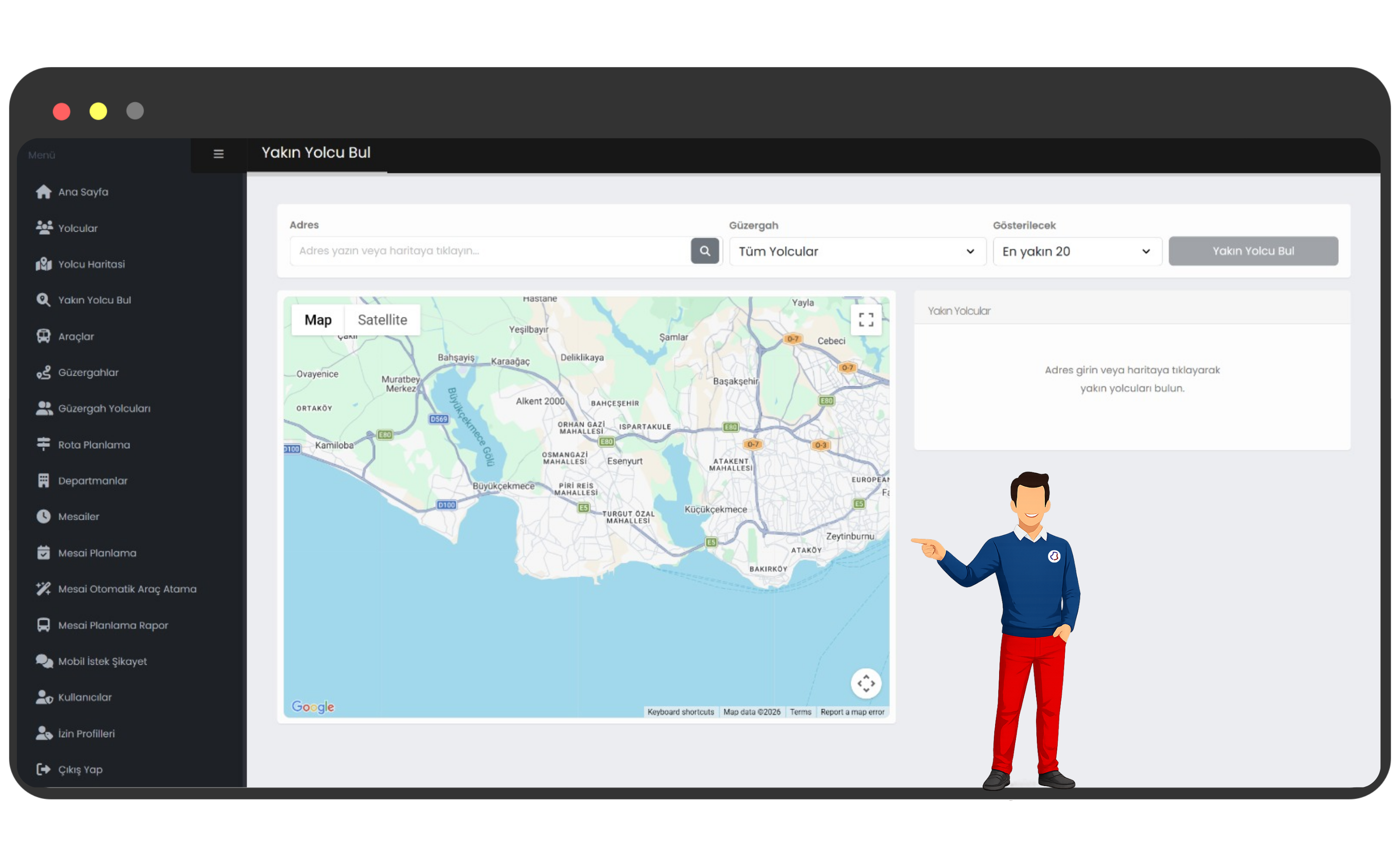
Task: Click the address search magnifier icon
Action: 704,251
